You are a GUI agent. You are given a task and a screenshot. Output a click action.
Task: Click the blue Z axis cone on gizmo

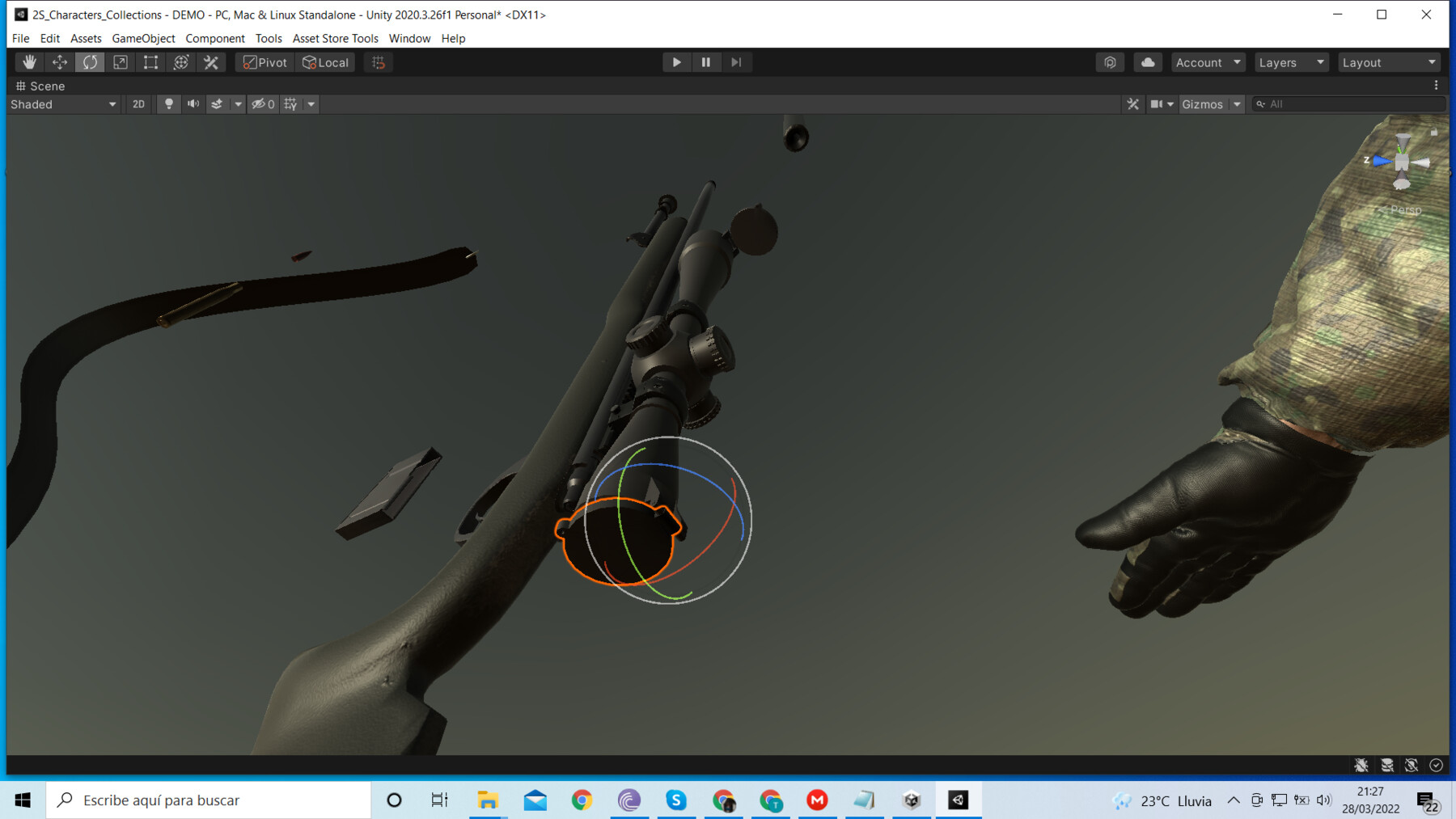(x=1382, y=161)
